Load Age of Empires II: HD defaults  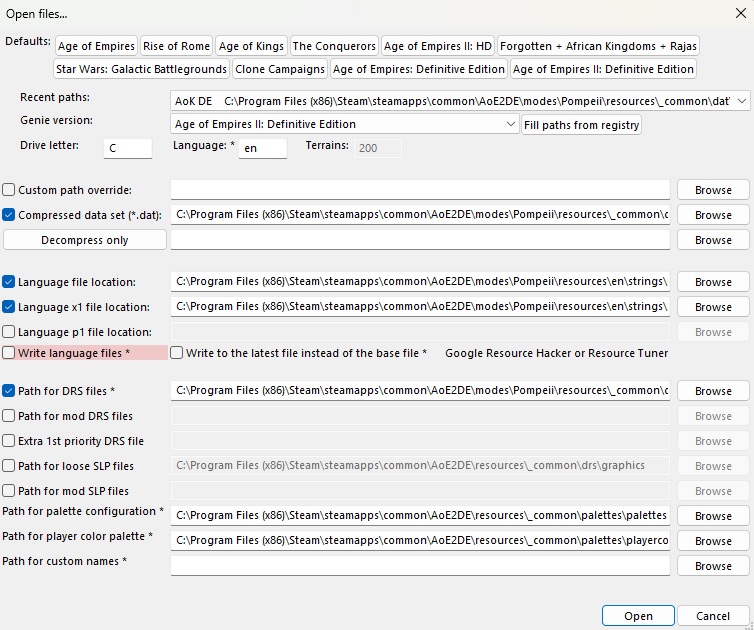click(x=438, y=46)
